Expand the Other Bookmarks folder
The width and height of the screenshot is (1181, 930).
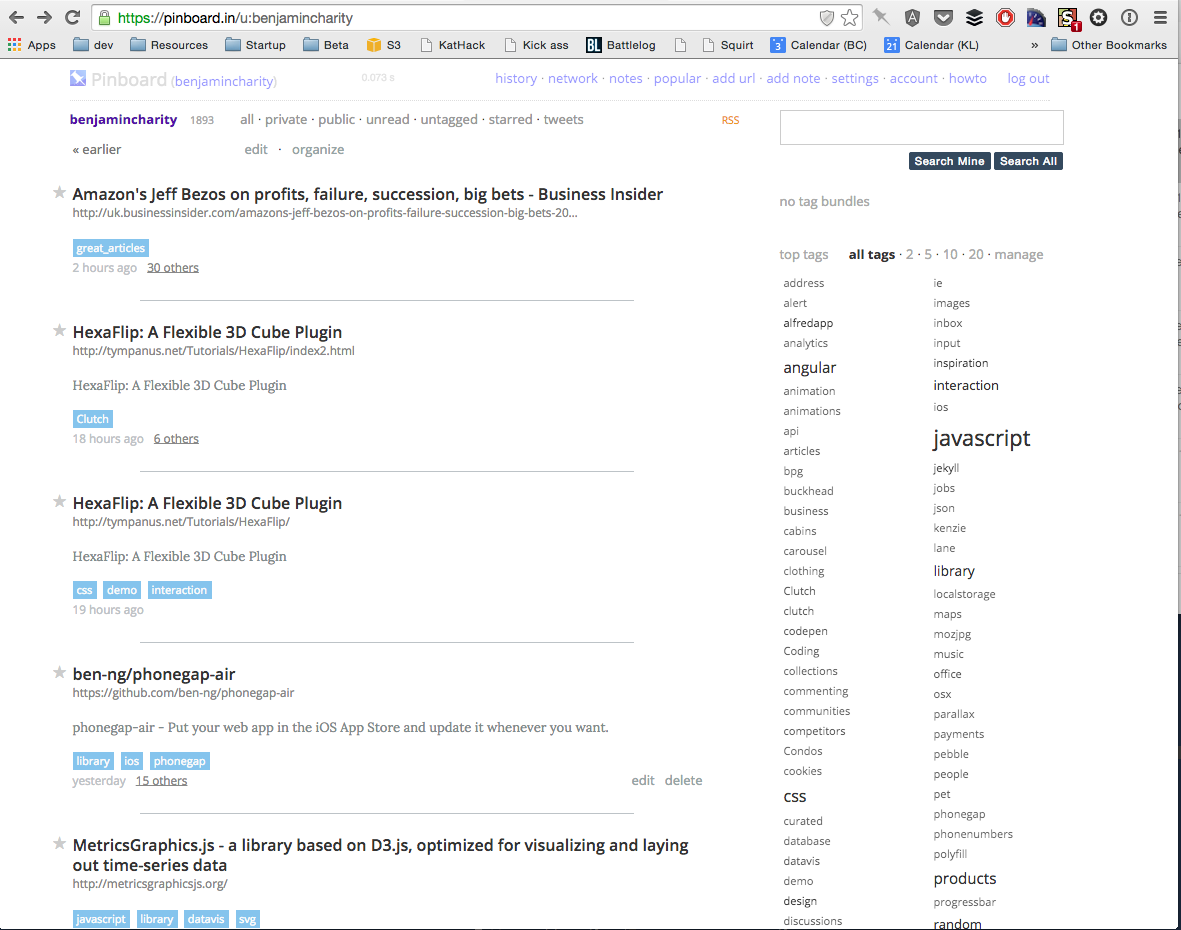click(x=1109, y=45)
